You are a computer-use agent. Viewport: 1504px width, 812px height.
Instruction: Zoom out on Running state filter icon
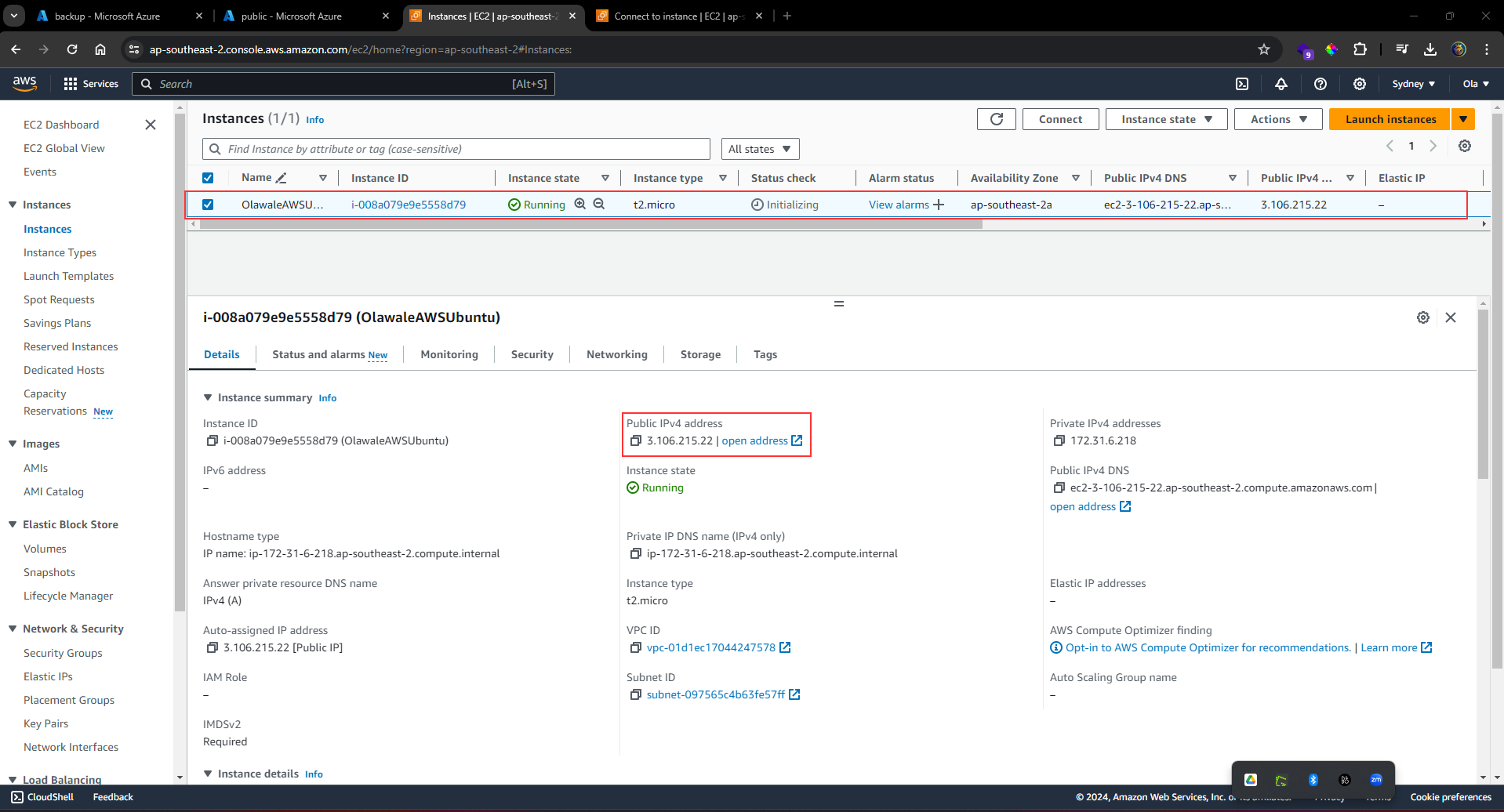599,204
